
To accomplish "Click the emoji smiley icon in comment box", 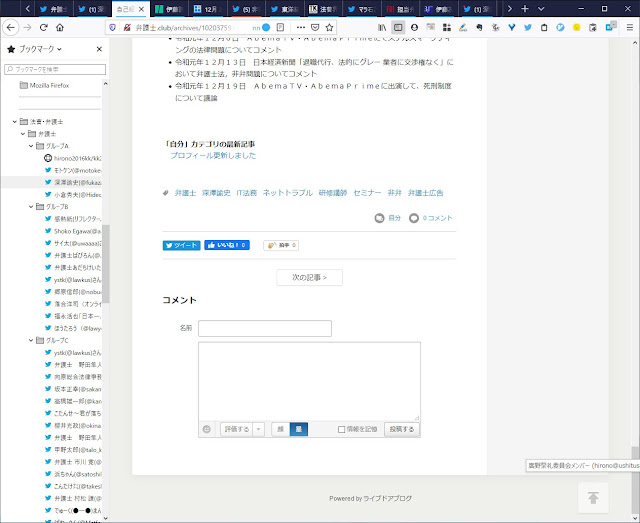I will click(x=207, y=429).
